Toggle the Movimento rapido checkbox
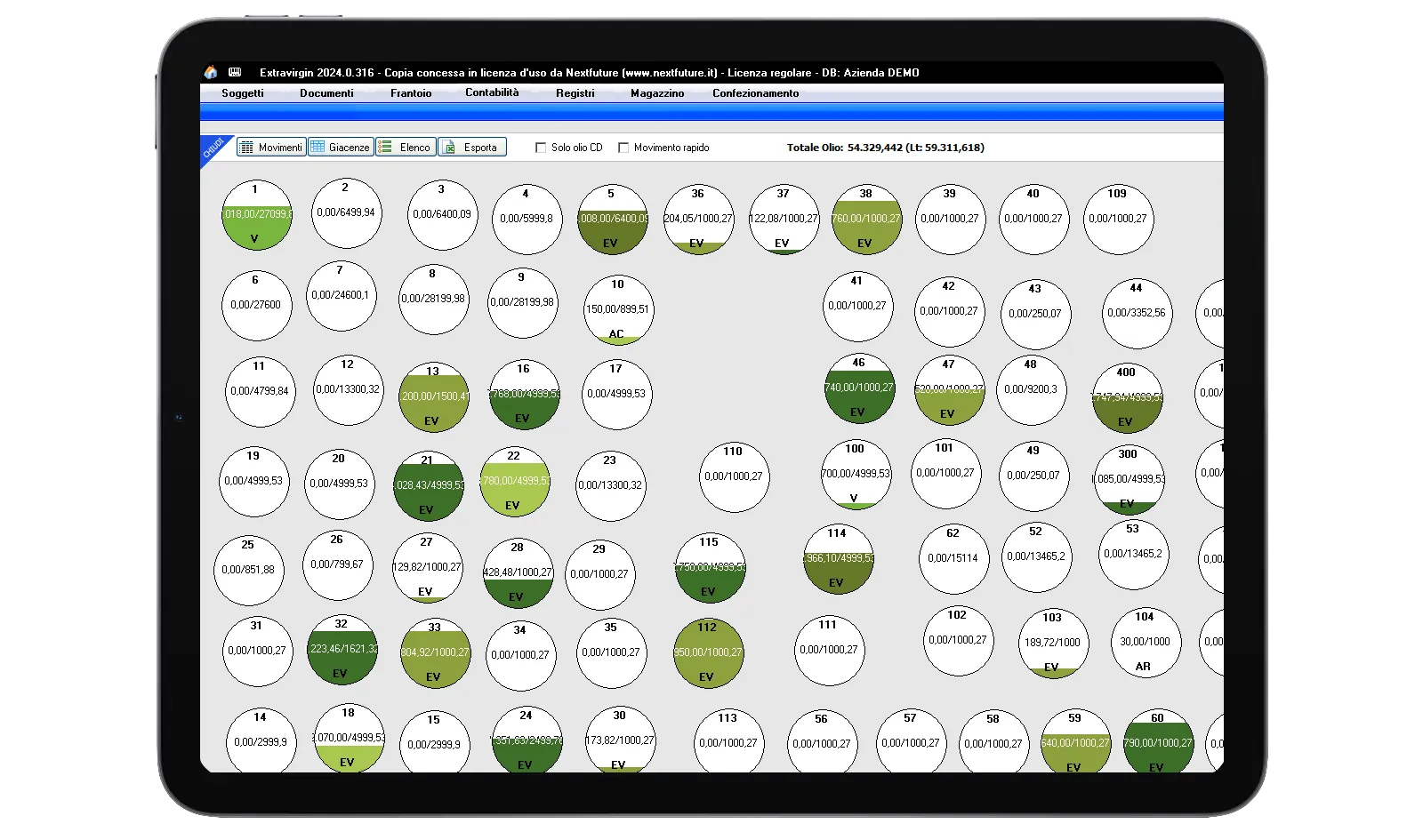1423x840 pixels. coord(623,148)
